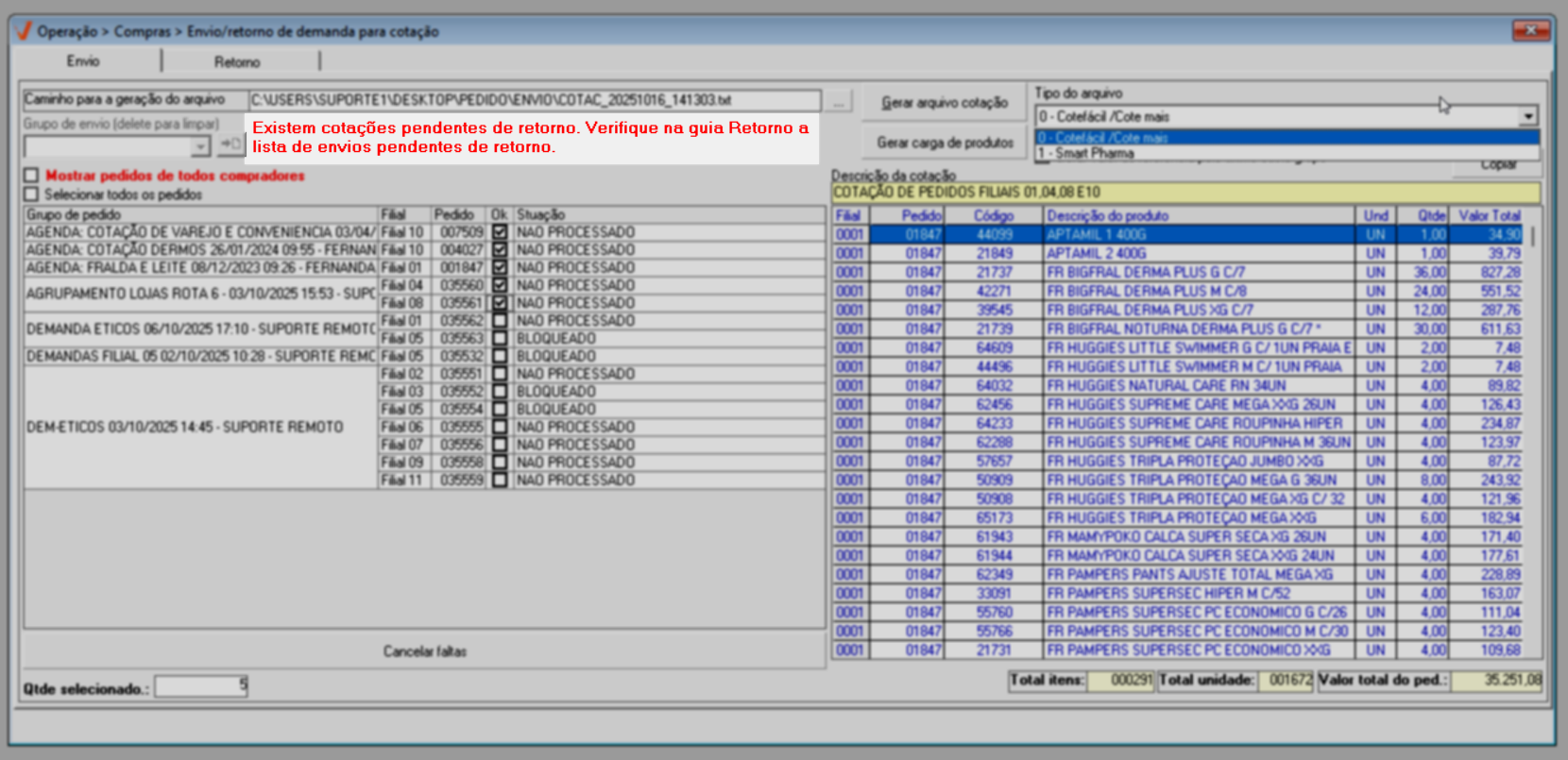Tick the Ok checkbox for pedido 035562

tap(500, 321)
